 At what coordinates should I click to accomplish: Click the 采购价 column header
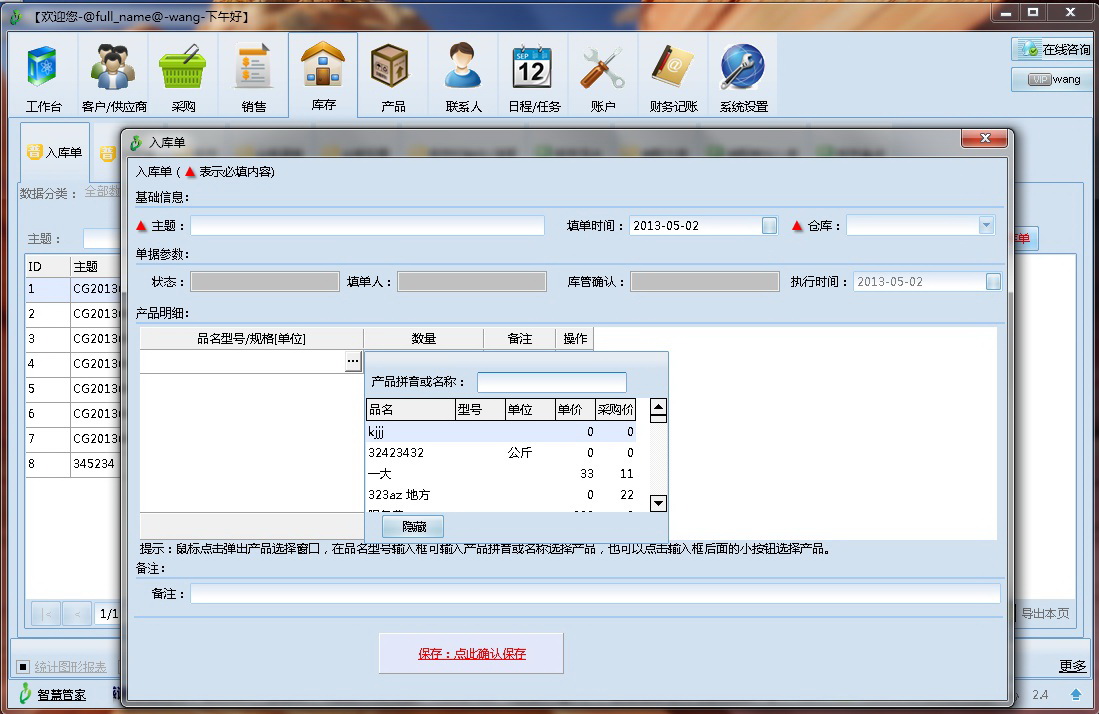click(x=616, y=409)
